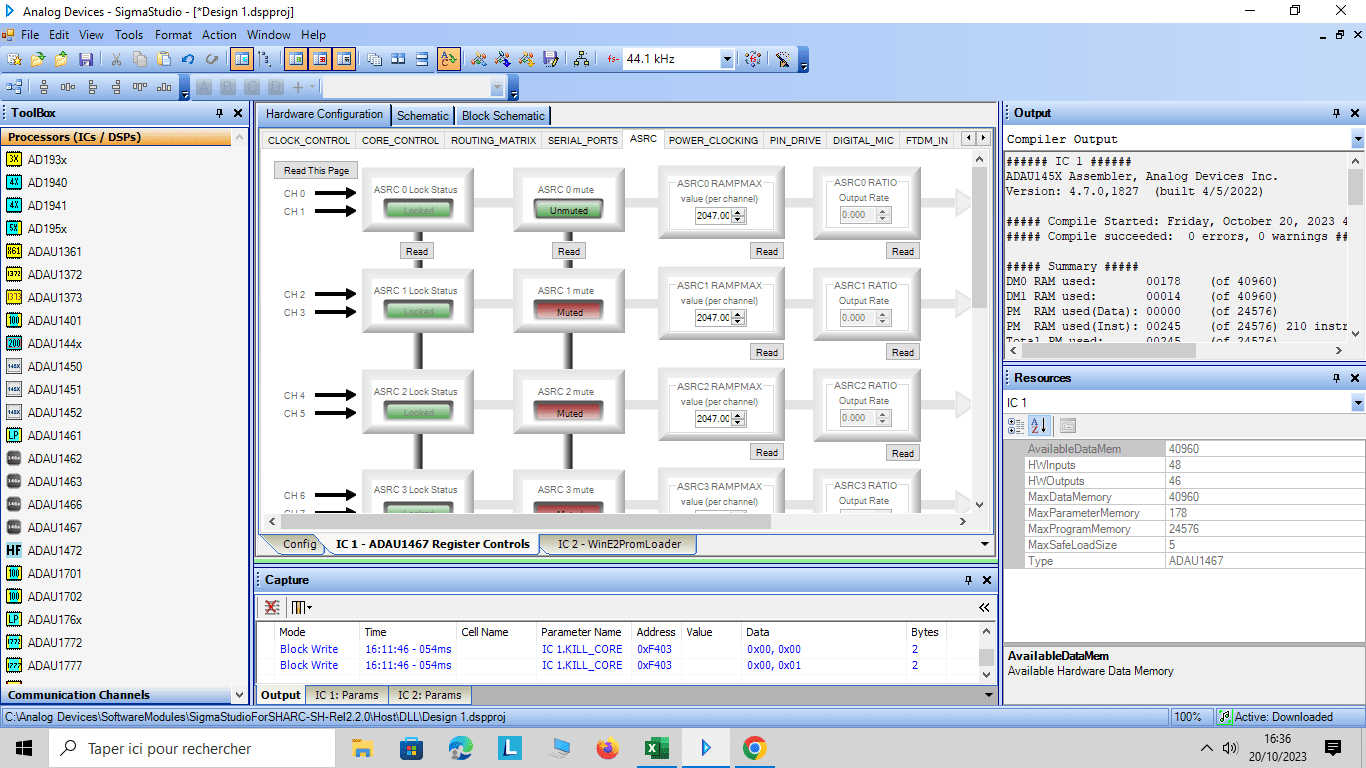
Task: Click the clear capture red X icon
Action: (271, 607)
